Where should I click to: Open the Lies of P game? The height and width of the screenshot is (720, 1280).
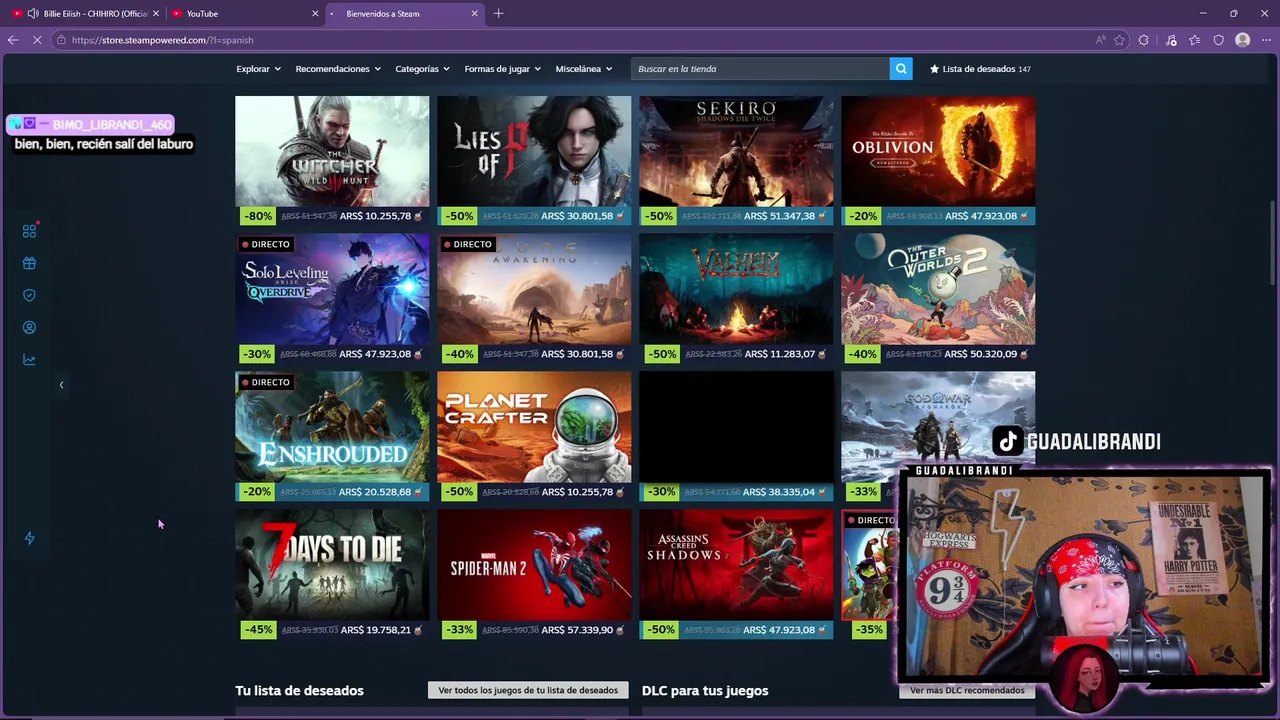tap(534, 151)
